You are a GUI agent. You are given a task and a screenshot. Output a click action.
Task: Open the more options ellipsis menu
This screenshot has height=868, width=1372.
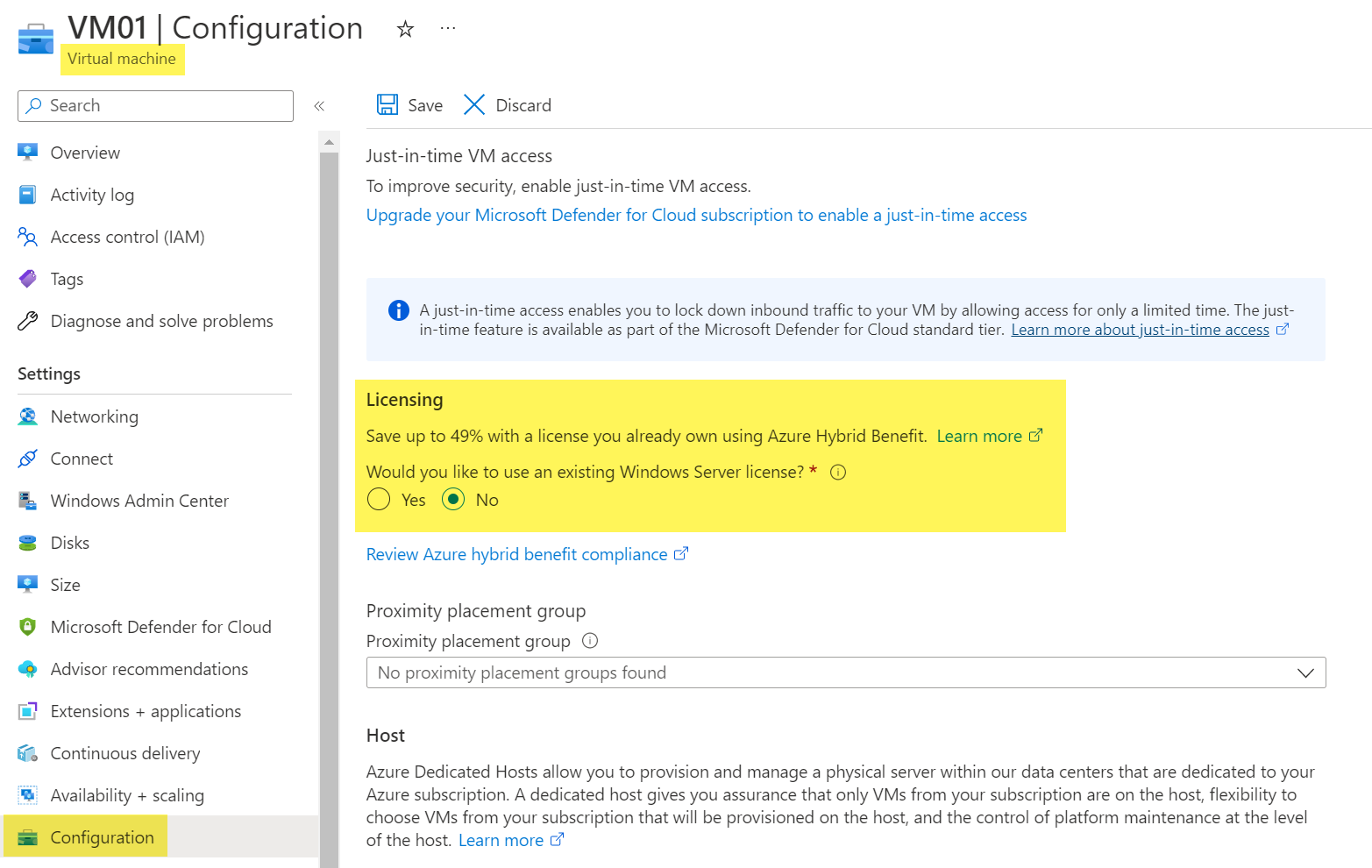click(448, 27)
